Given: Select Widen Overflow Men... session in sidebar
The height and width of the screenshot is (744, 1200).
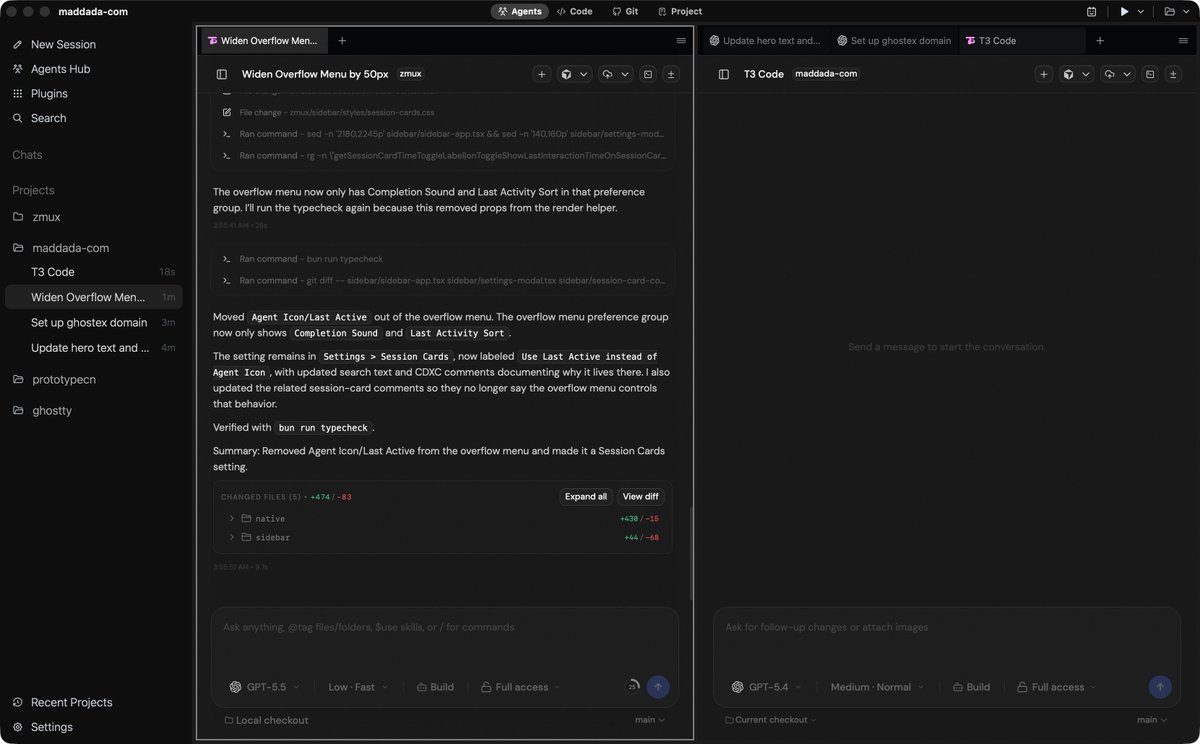Looking at the screenshot, I should (x=95, y=297).
